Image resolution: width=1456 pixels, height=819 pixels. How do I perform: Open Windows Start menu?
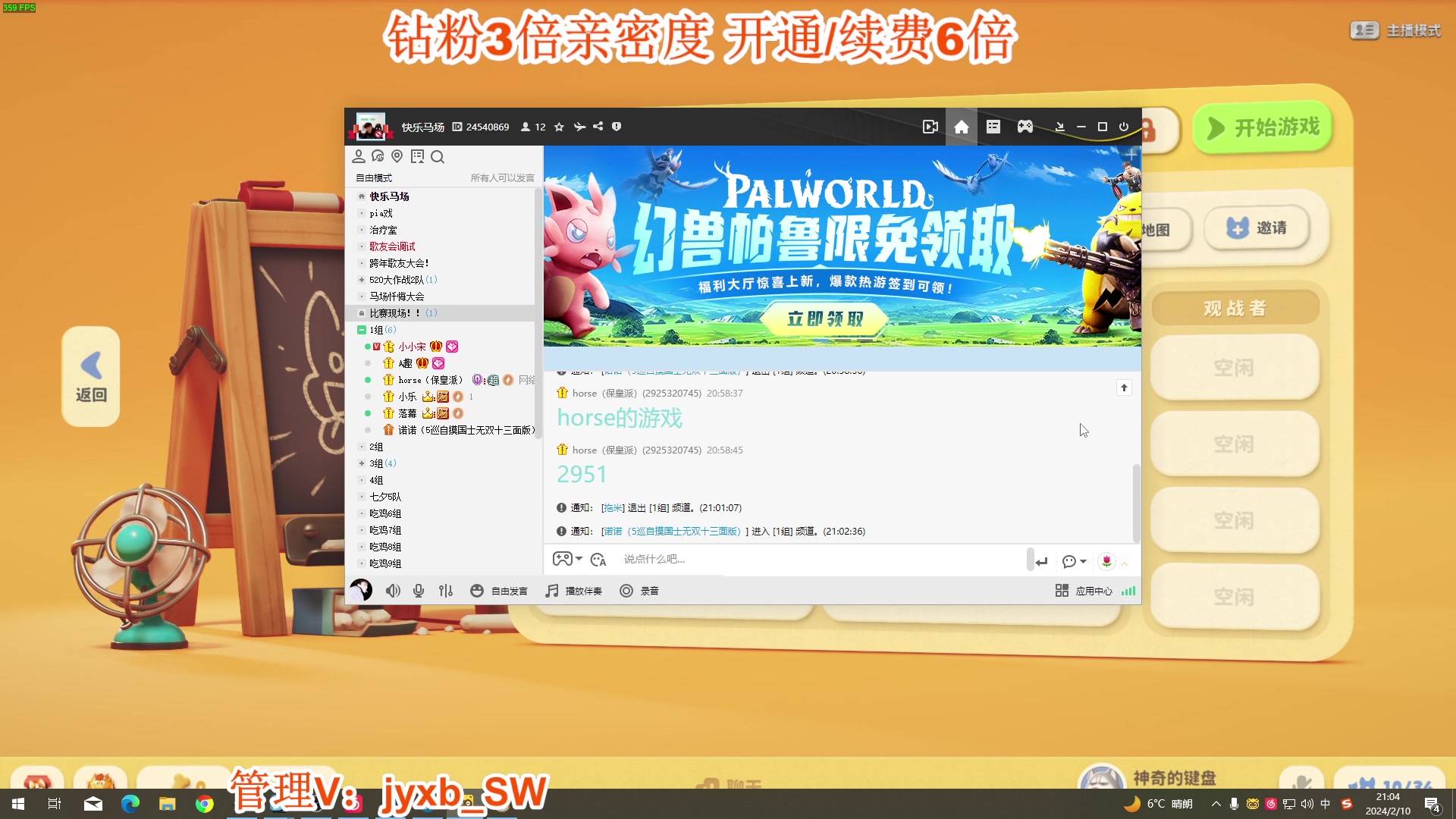point(18,804)
